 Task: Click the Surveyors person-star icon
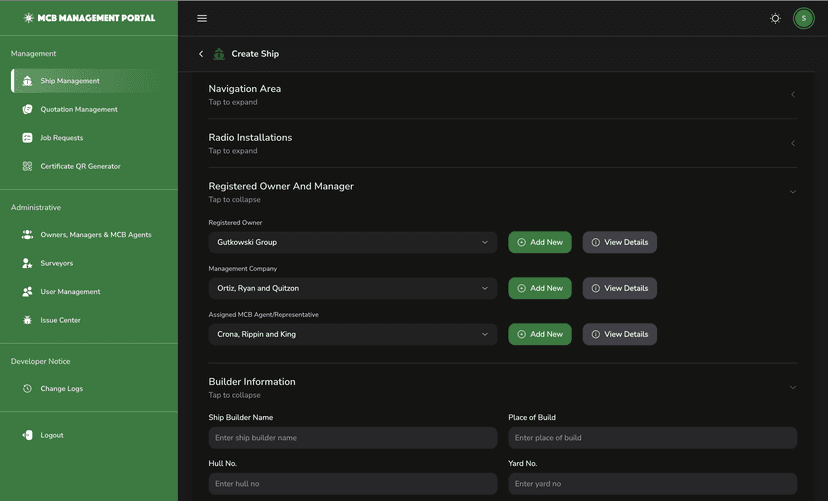(x=27, y=263)
